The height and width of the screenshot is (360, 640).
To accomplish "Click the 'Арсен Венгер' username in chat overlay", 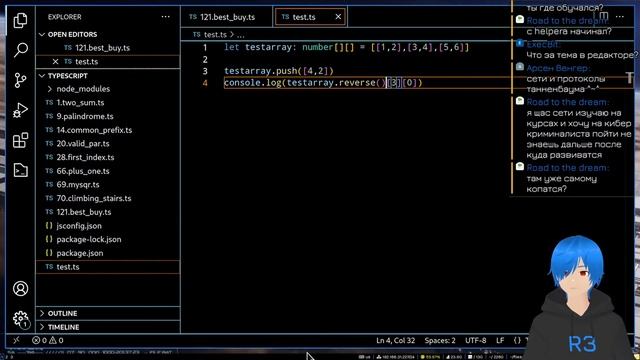I will (x=558, y=68).
